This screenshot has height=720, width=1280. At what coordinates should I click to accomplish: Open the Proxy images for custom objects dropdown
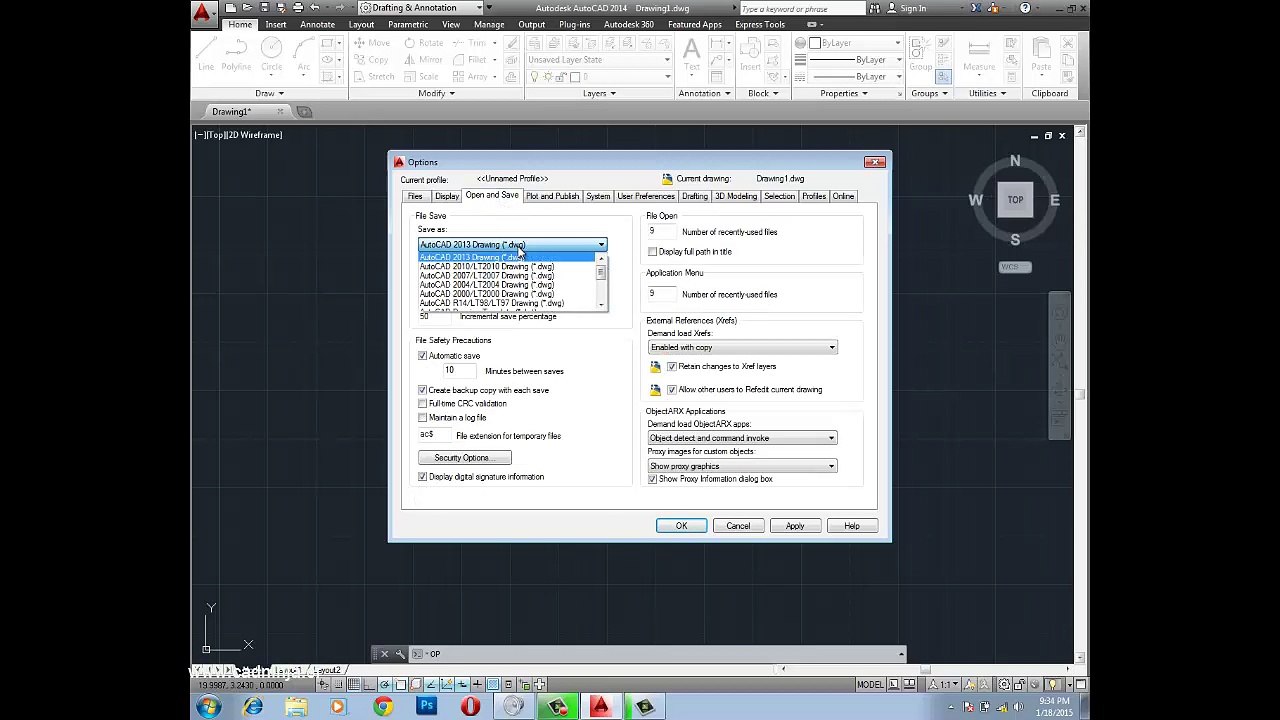click(742, 466)
